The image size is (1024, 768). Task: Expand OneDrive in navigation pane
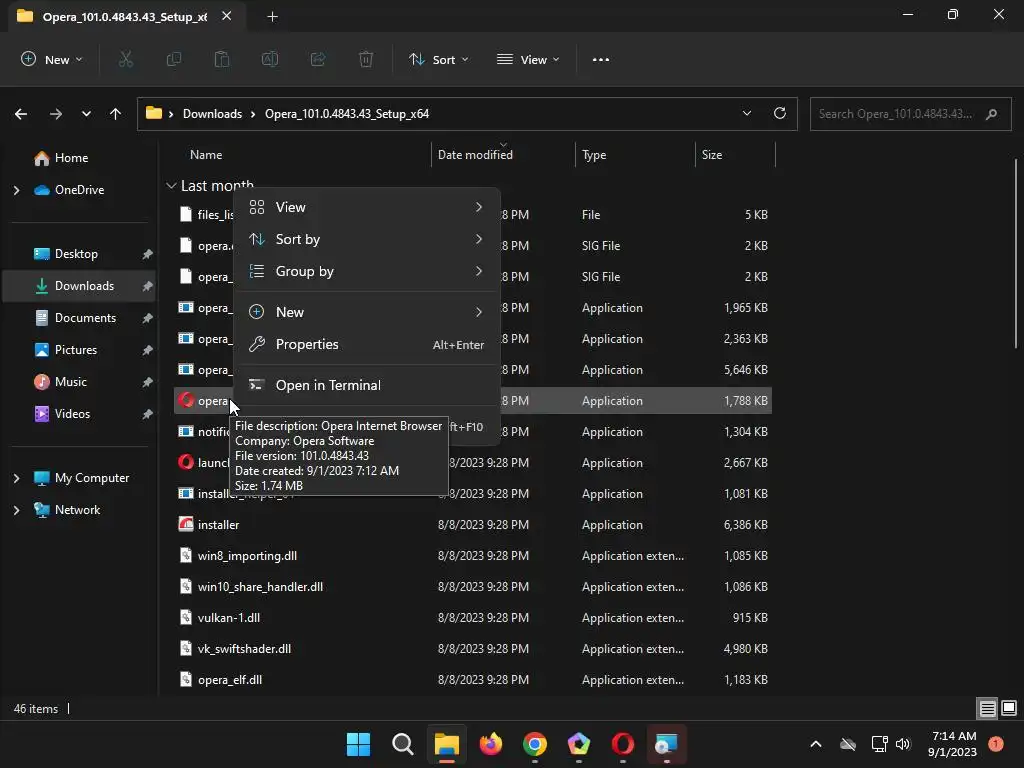tap(16, 190)
